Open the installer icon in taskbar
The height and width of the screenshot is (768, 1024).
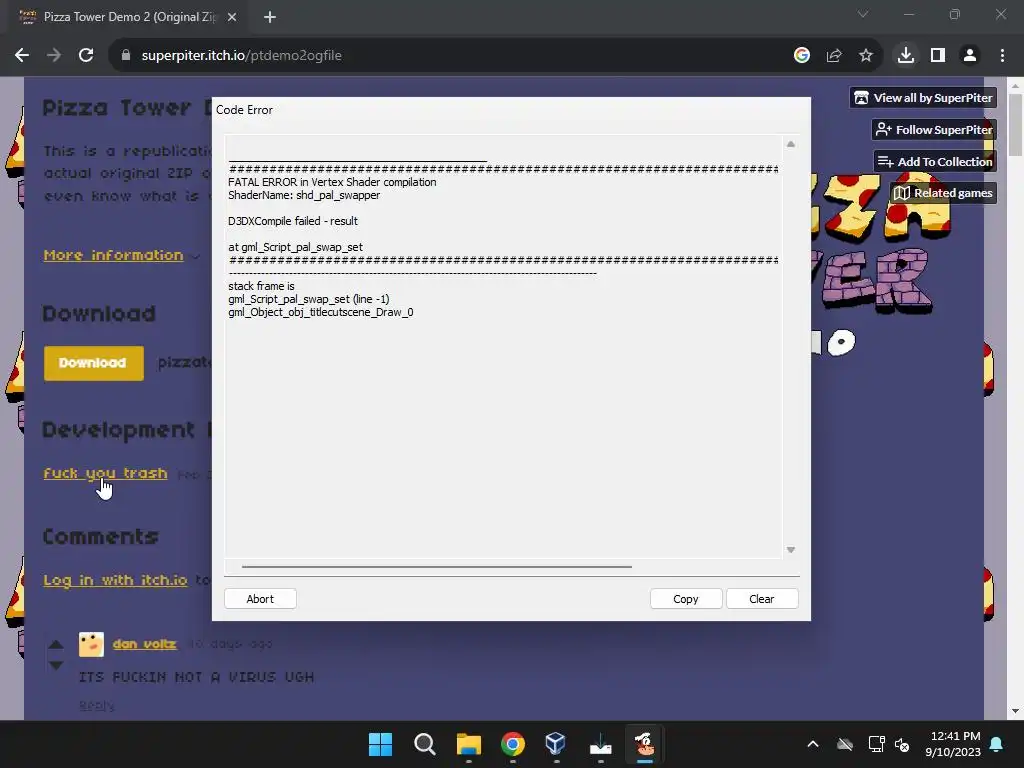pos(600,744)
